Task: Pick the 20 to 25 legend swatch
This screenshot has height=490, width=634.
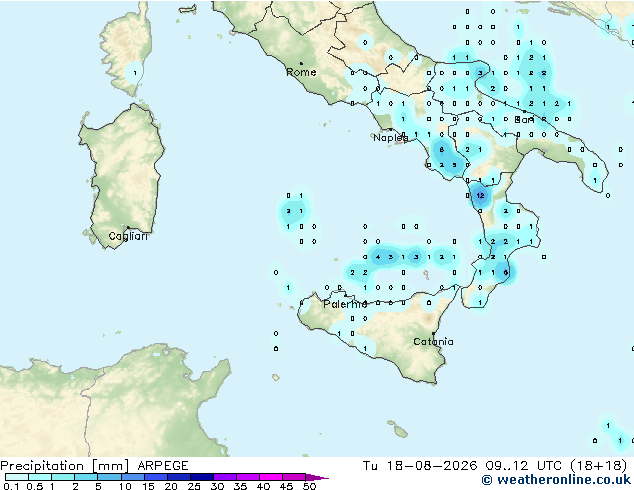Action: (178, 477)
